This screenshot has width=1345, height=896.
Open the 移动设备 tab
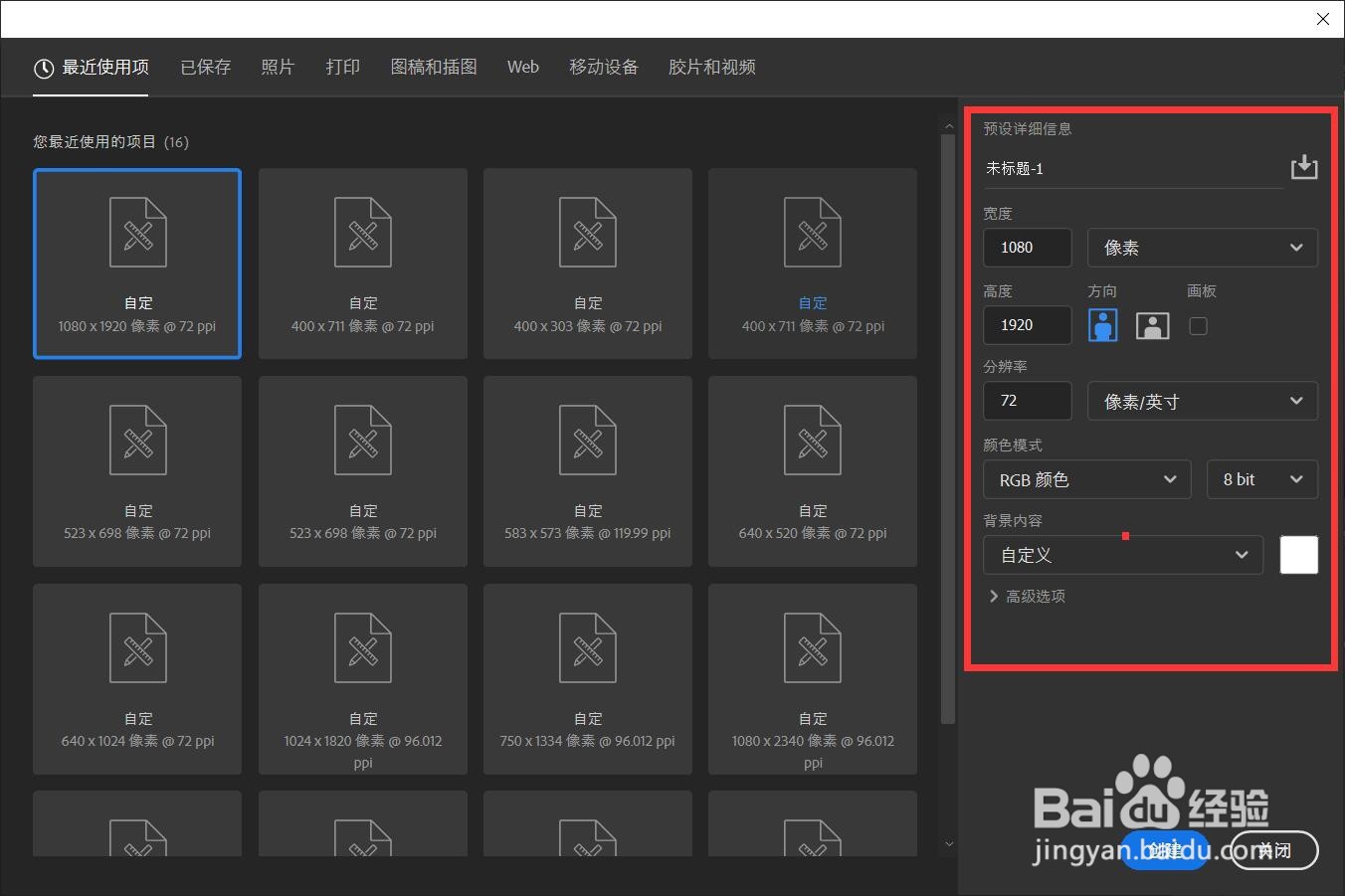(x=604, y=68)
